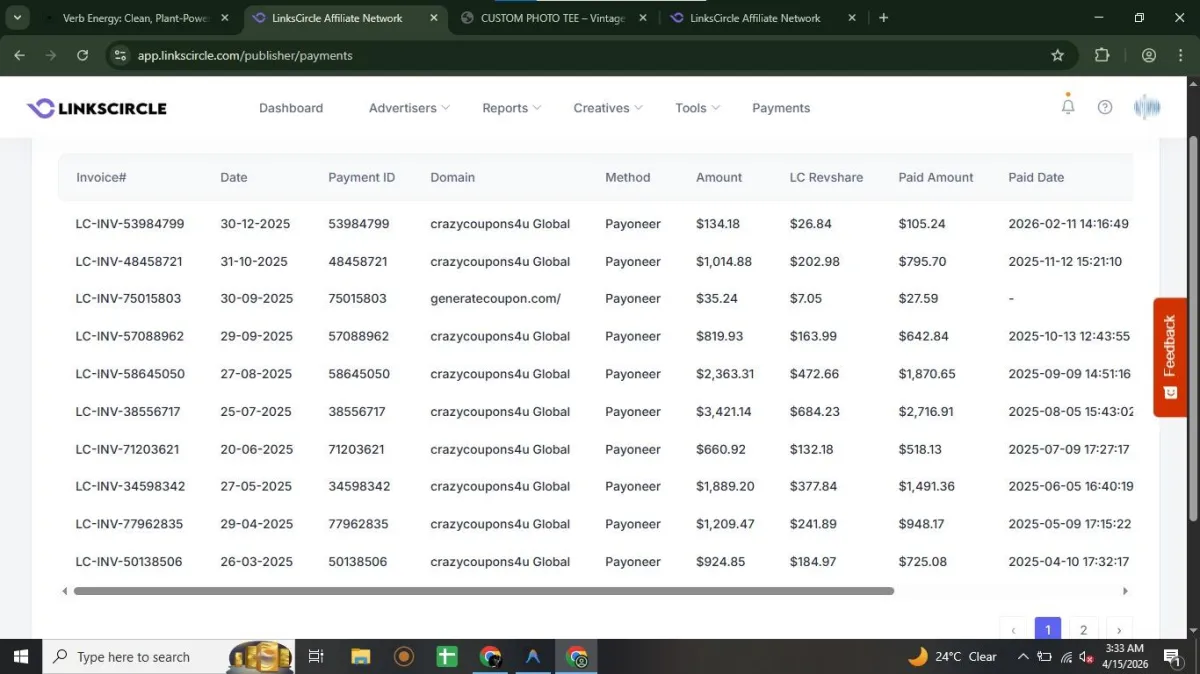Open File Explorer from the taskbar
This screenshot has height=674, width=1200.
tap(360, 657)
